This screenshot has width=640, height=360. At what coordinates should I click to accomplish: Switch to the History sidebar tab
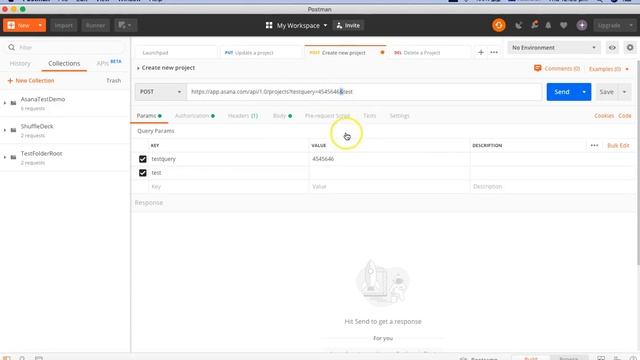click(x=20, y=64)
